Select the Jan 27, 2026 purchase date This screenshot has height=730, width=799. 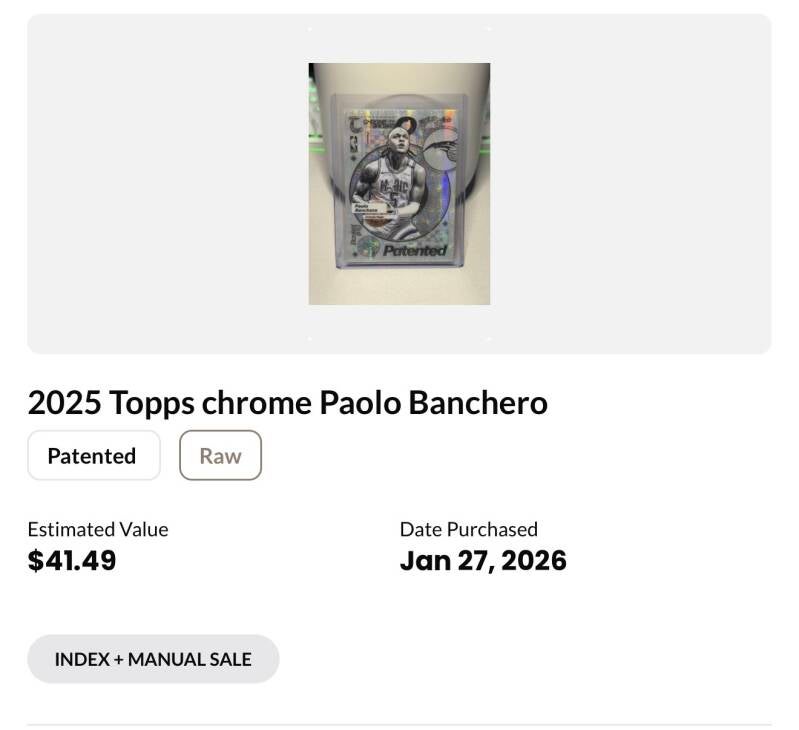click(x=483, y=560)
